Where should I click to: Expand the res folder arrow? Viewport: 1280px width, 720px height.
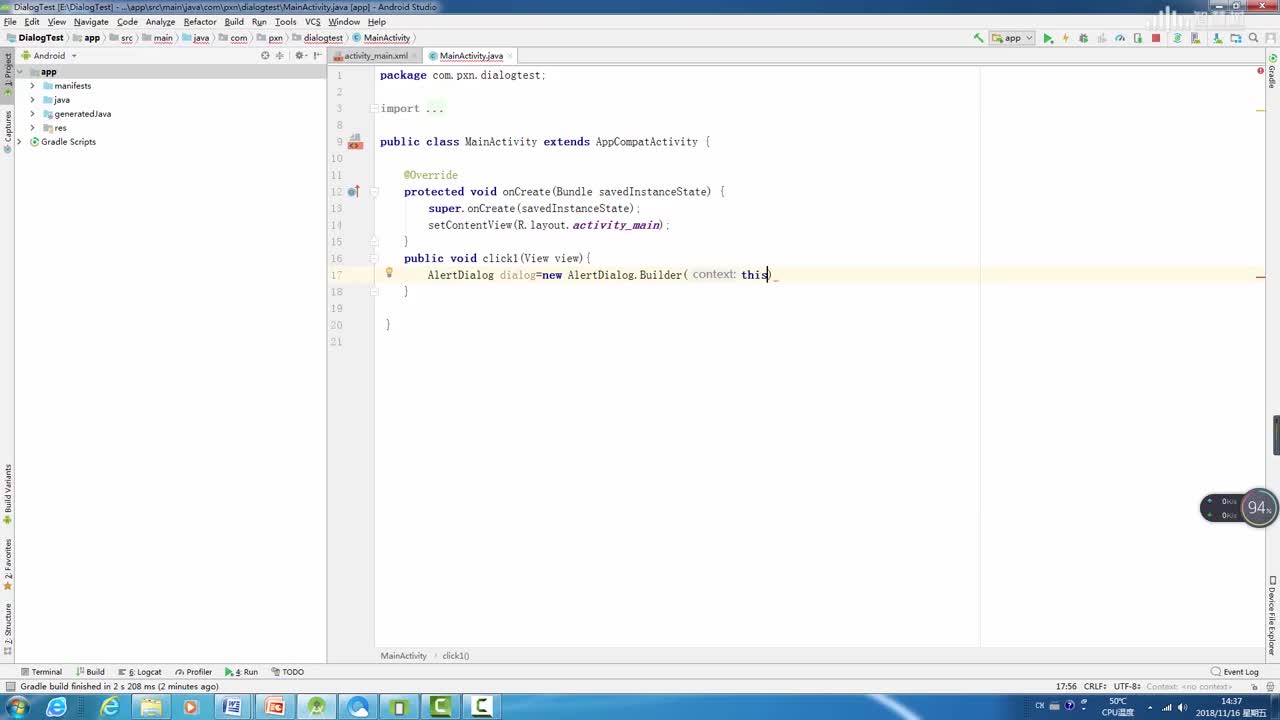33,128
